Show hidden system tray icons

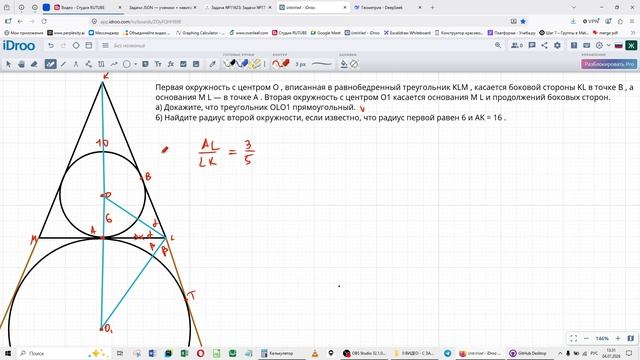[560, 353]
